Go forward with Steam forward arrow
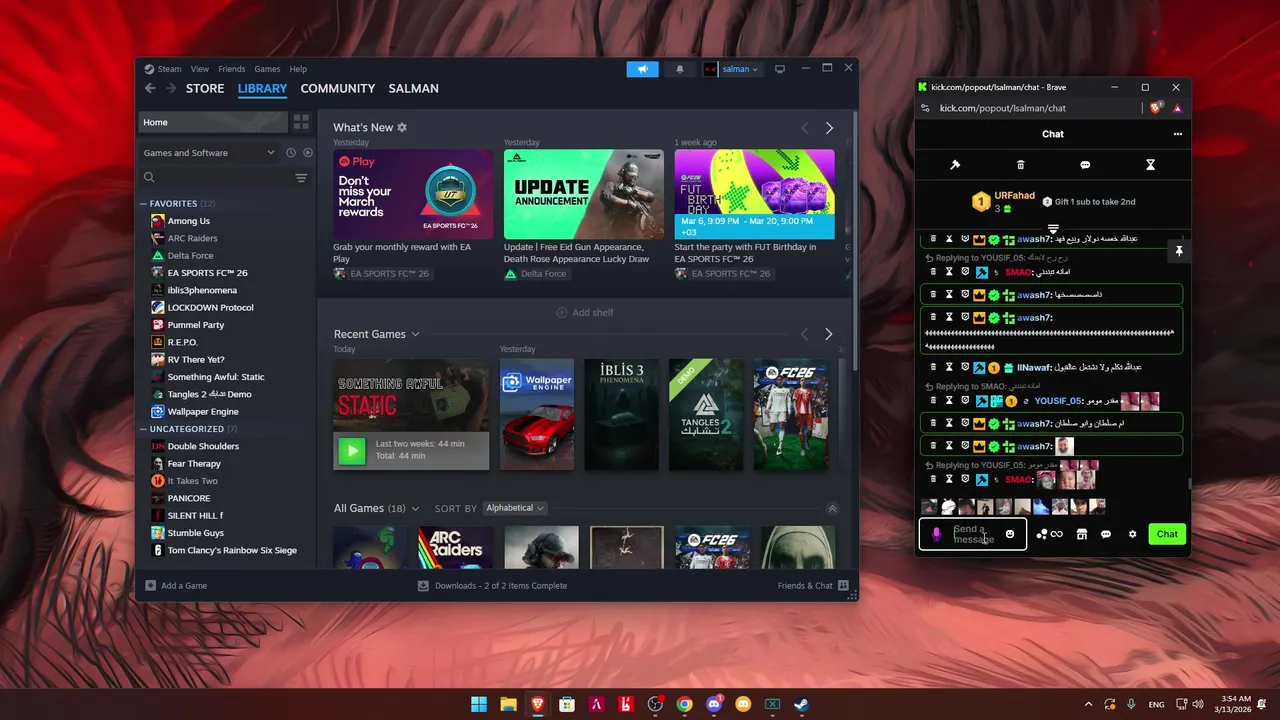This screenshot has height=720, width=1280. click(171, 88)
